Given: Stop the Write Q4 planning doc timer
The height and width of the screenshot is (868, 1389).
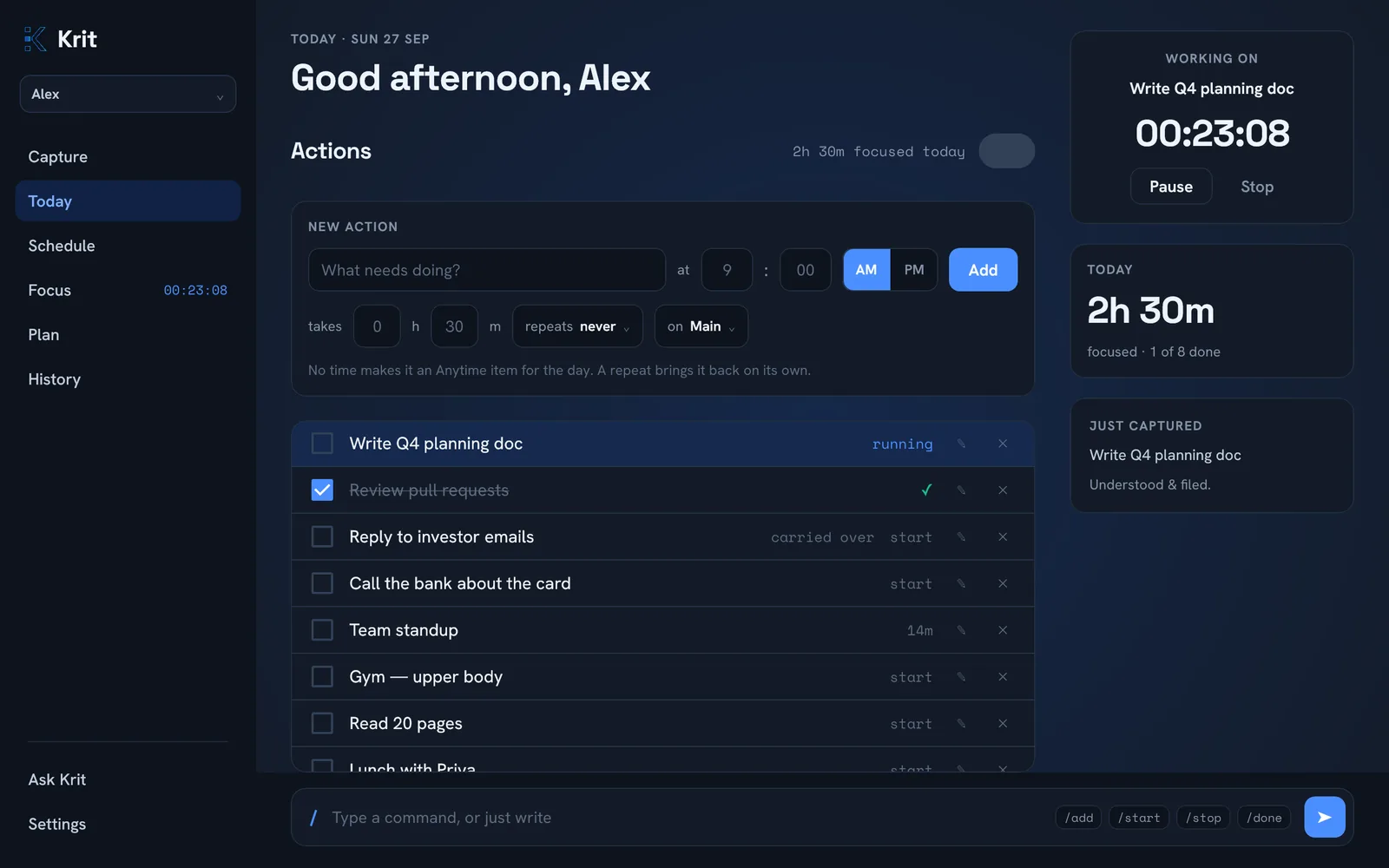Looking at the screenshot, I should tap(1256, 187).
